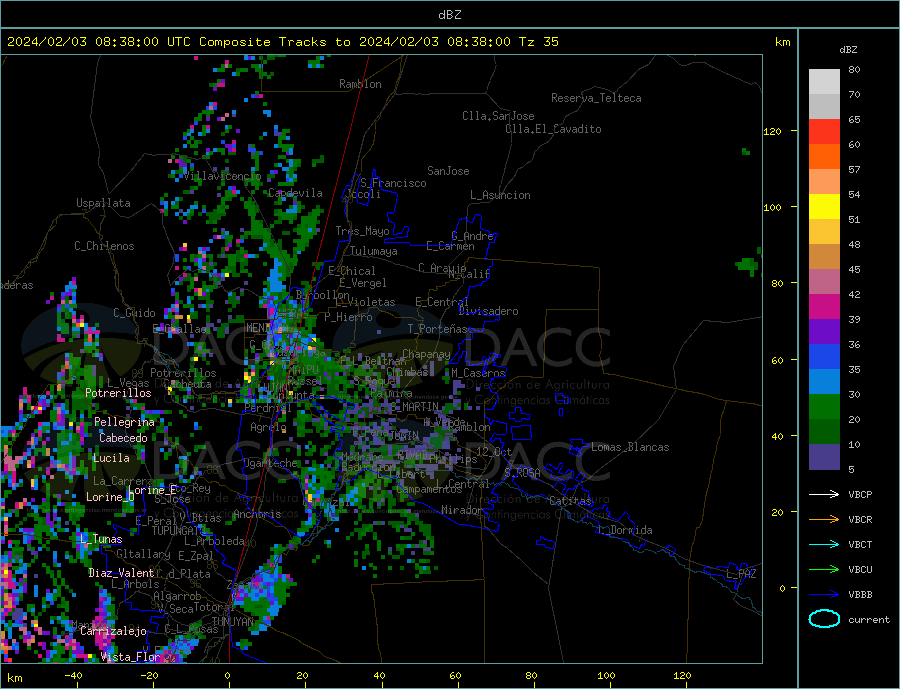Click the VBCU legend label
This screenshot has height=689, width=900.
coord(860,570)
